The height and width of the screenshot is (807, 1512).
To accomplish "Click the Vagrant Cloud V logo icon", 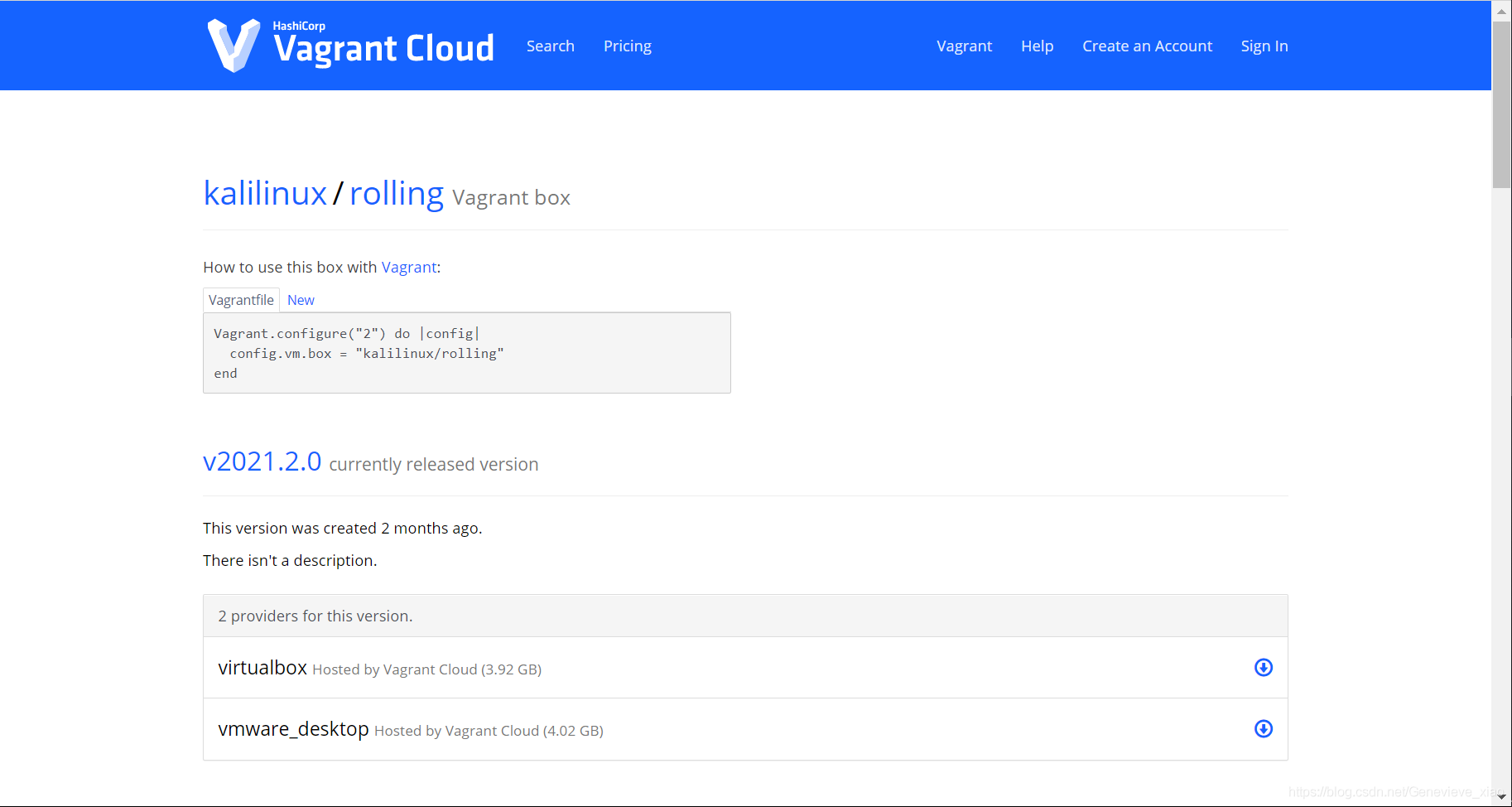I will (x=234, y=46).
